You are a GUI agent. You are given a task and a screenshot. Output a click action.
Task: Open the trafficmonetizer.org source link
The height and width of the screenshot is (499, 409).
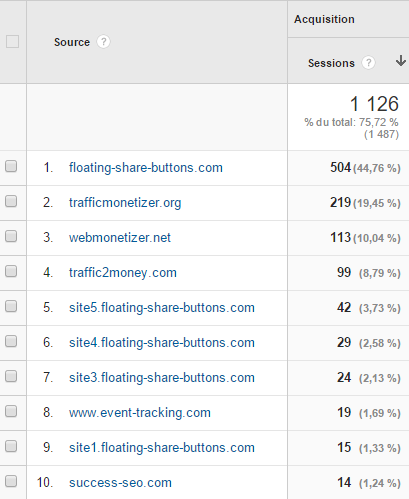pos(125,203)
